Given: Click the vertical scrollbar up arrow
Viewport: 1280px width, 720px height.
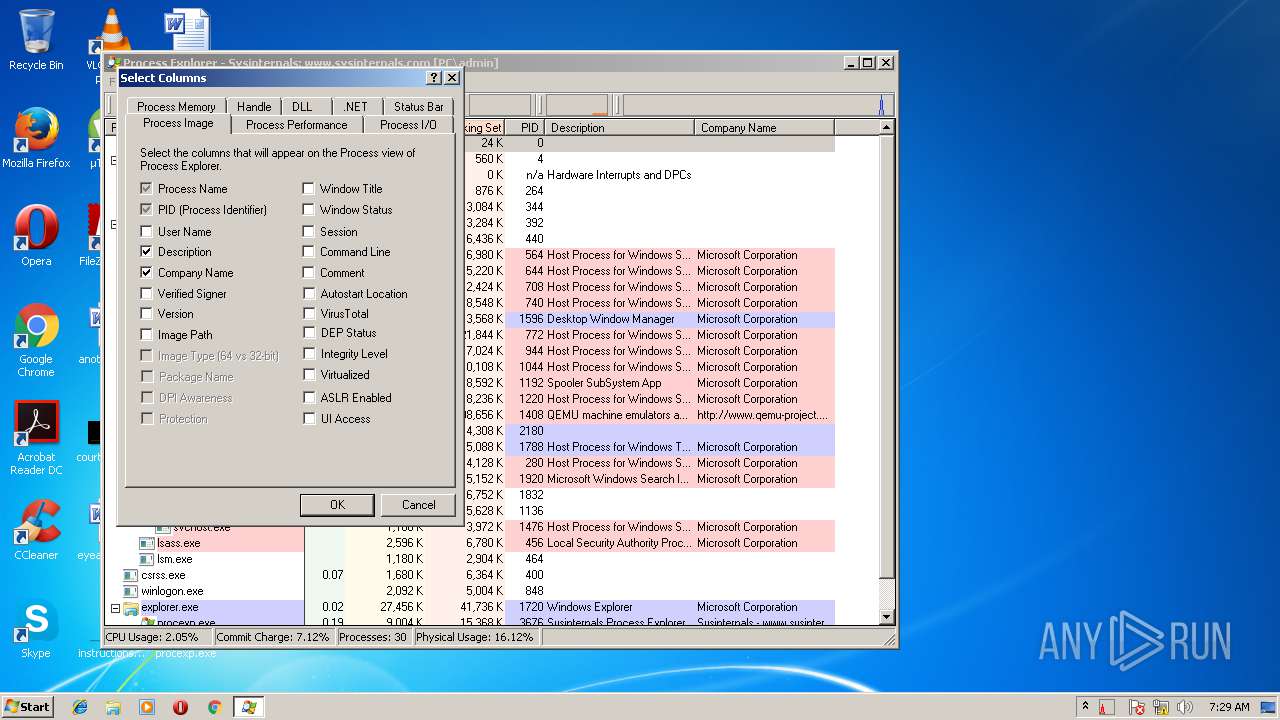Looking at the screenshot, I should coord(886,128).
